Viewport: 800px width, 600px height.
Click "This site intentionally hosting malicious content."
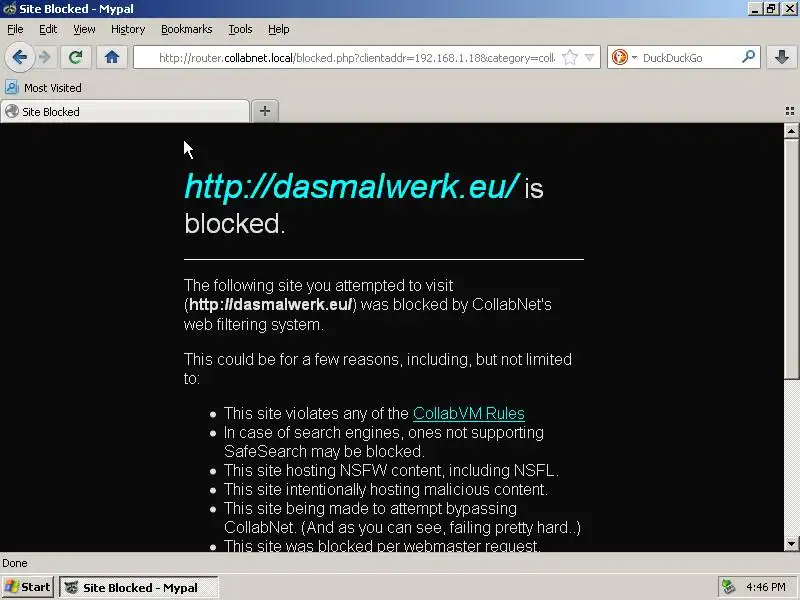386,489
